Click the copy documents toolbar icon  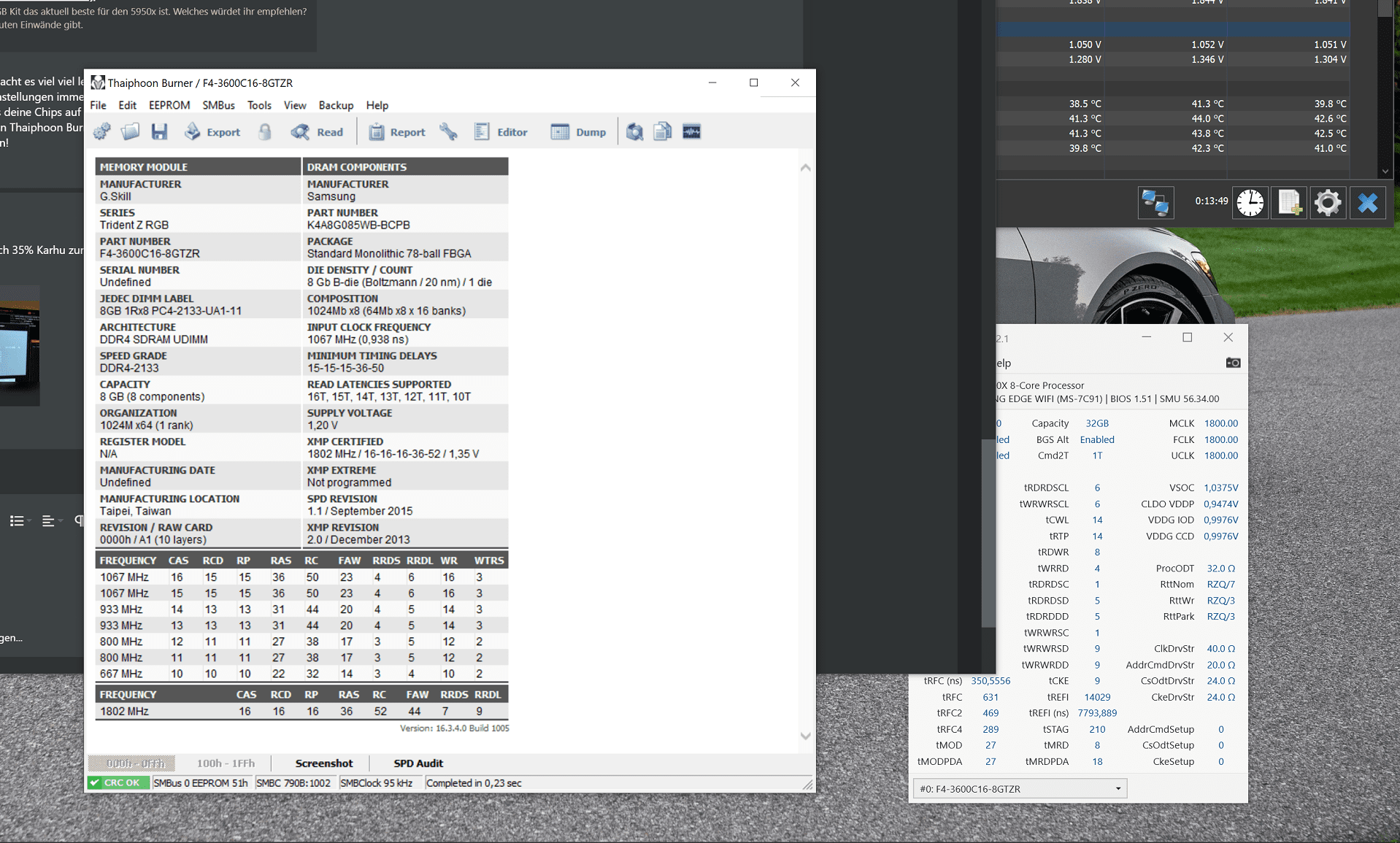tap(663, 132)
